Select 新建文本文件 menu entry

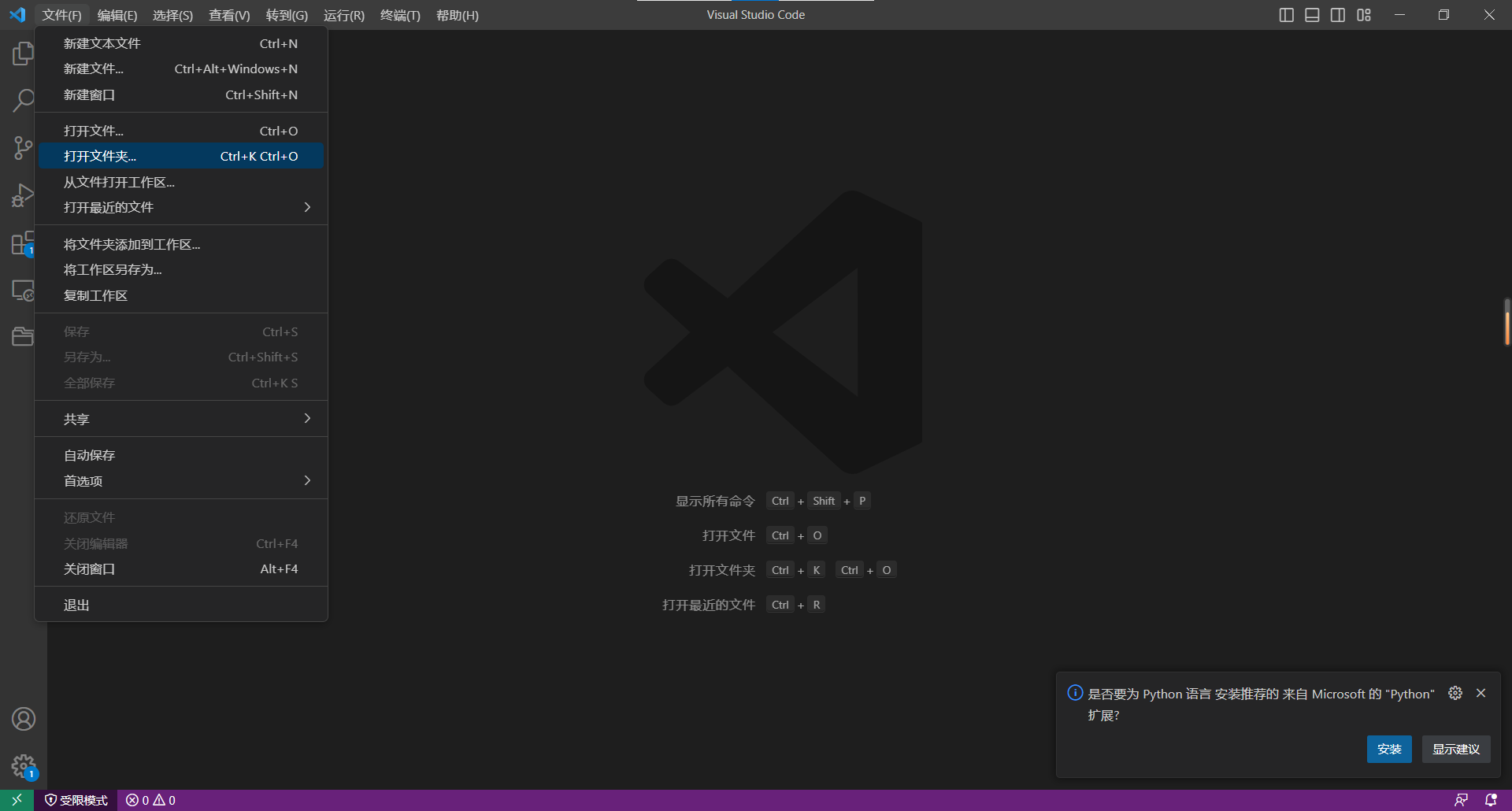[181, 43]
